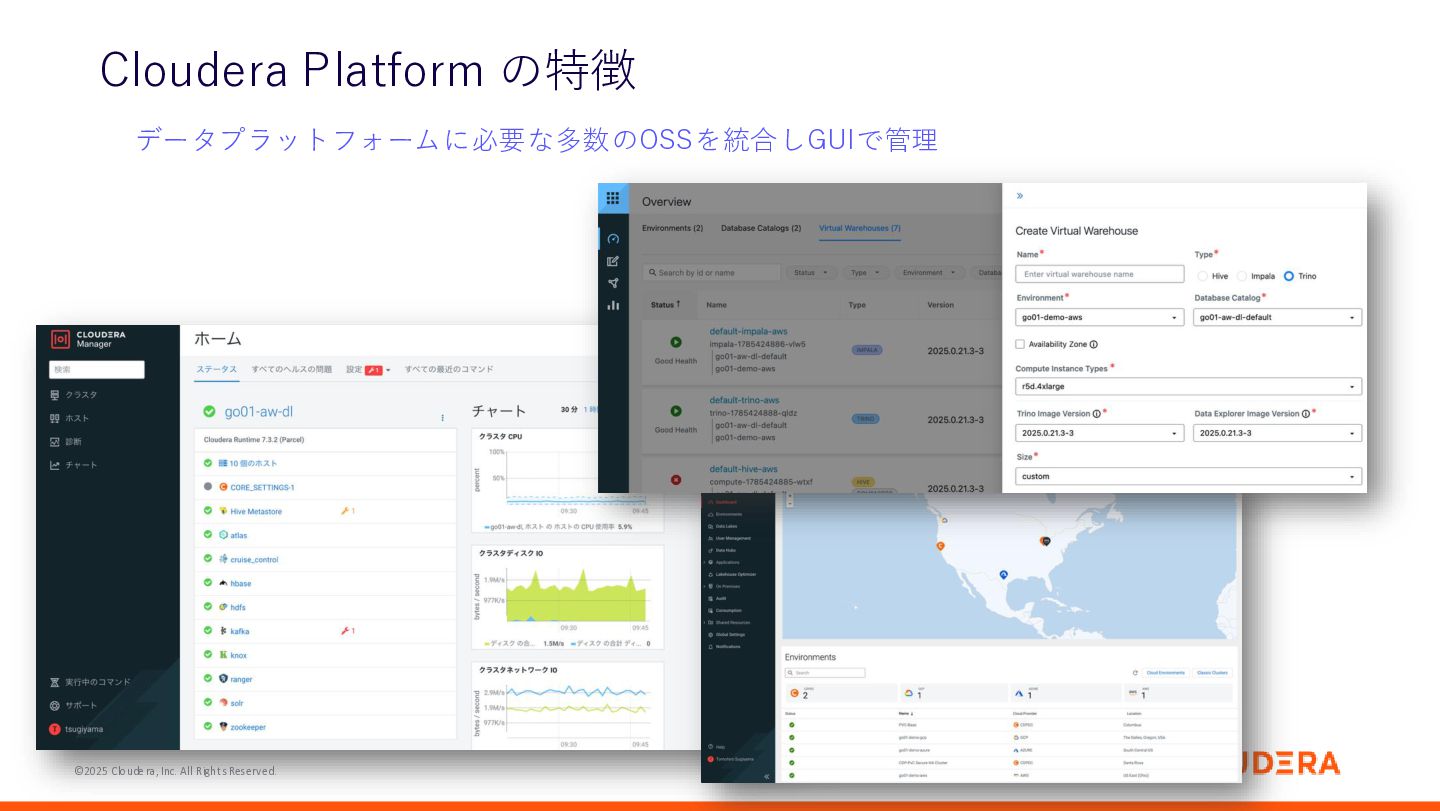The image size is (1440, 811).
Task: Open the Size dropdown showing custom
Action: point(1188,476)
